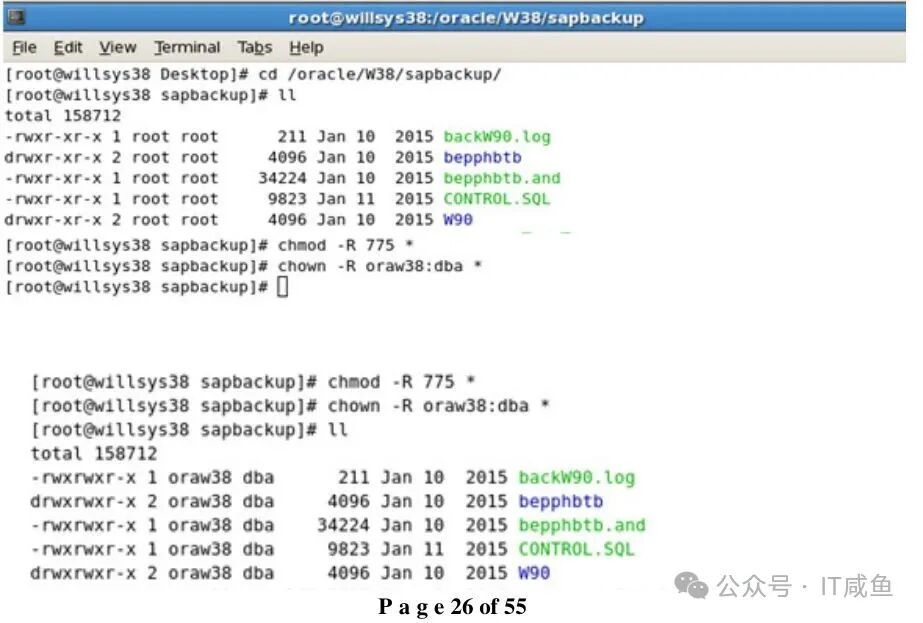The height and width of the screenshot is (623, 923).
Task: Open the Edit menu
Action: pos(68,47)
